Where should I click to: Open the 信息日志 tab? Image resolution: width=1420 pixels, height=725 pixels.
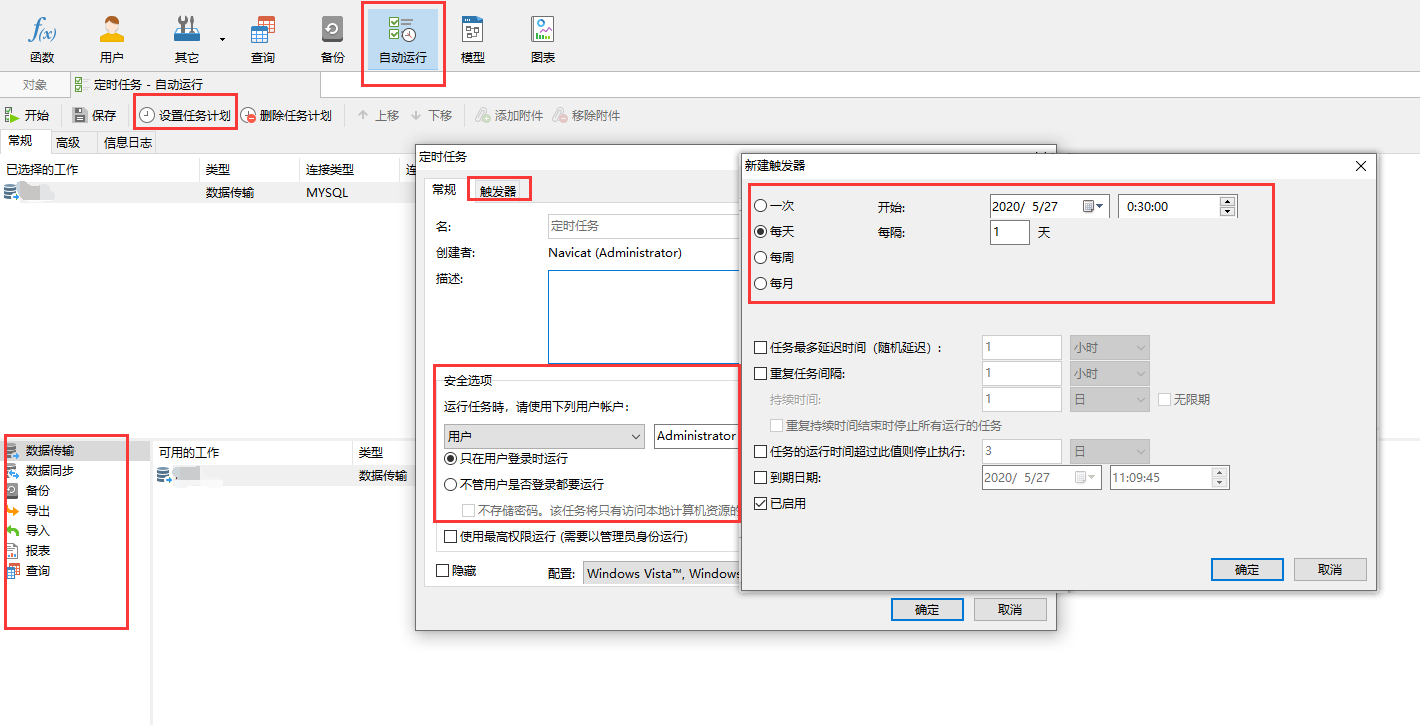pos(127,142)
